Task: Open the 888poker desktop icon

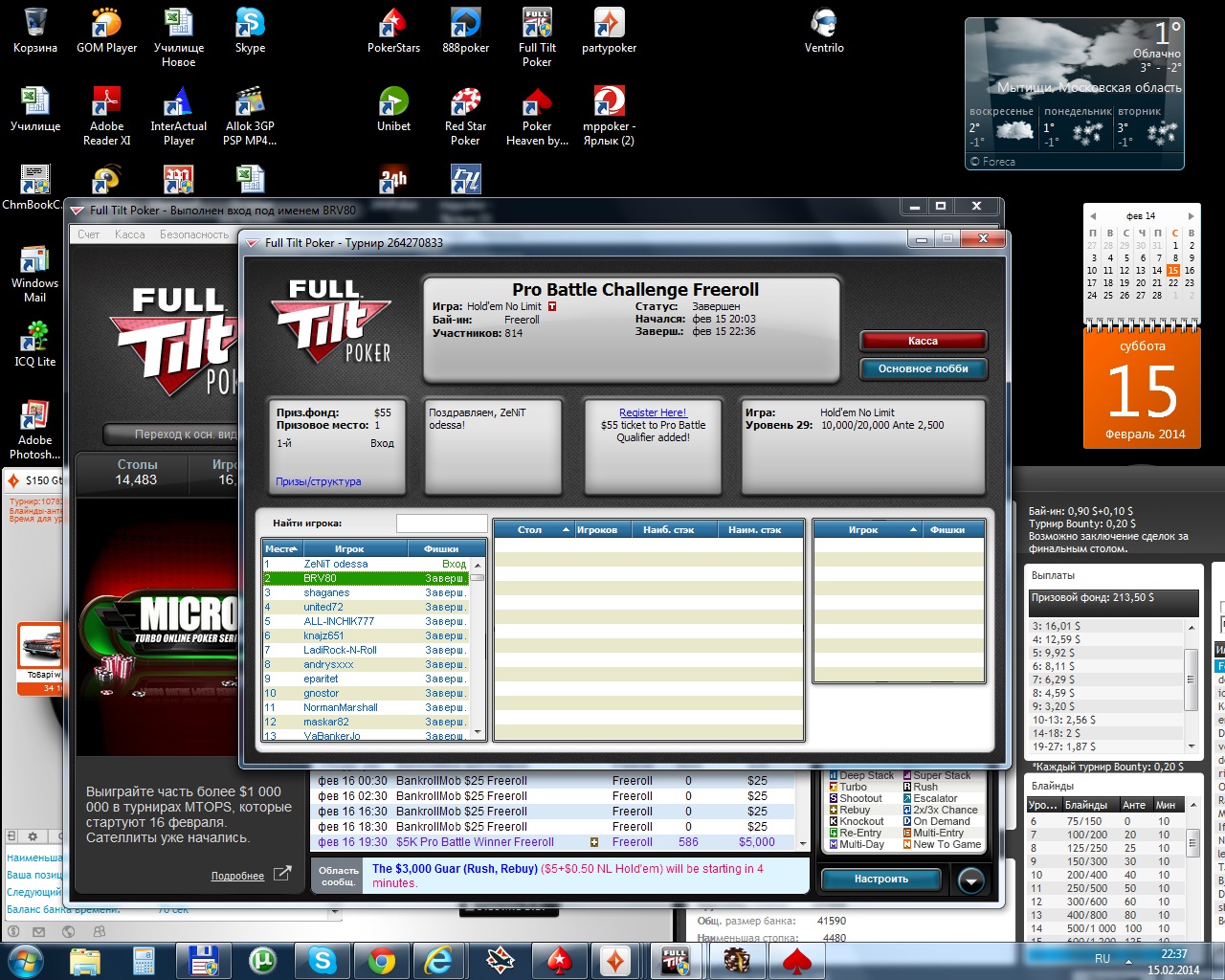Action: tap(465, 30)
